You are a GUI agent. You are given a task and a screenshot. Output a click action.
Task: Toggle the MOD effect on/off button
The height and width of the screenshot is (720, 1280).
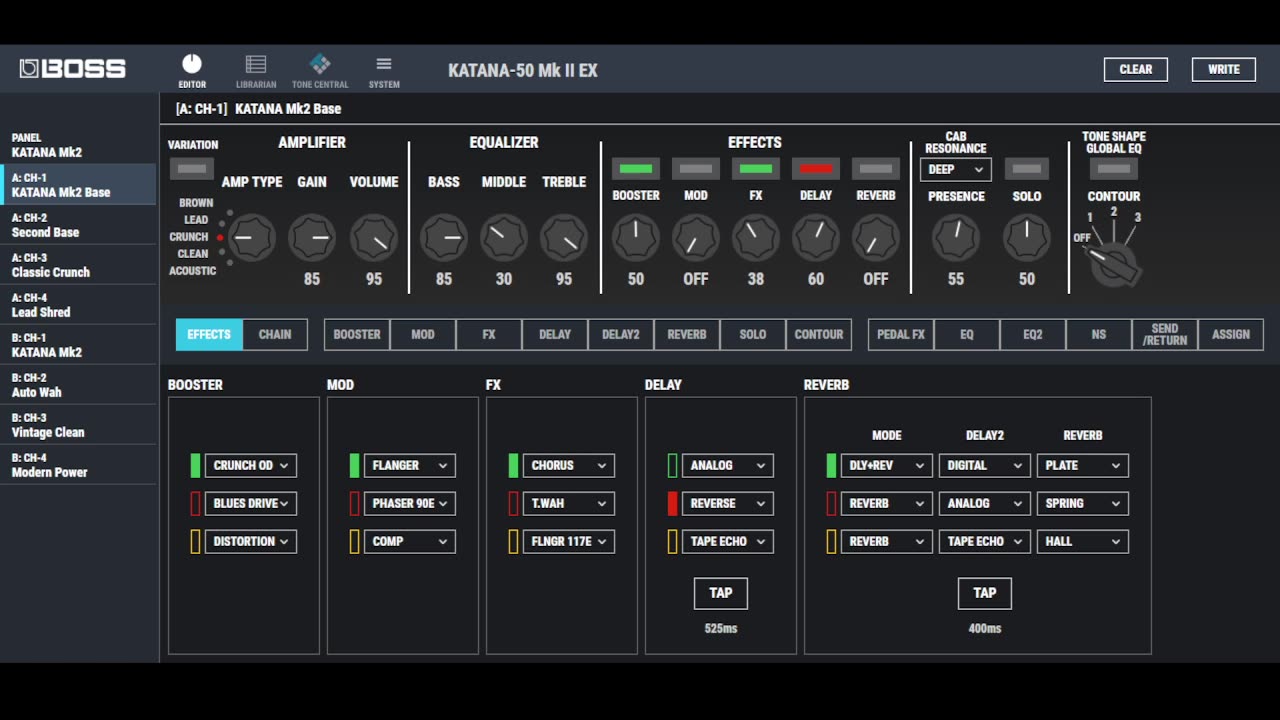pos(696,169)
